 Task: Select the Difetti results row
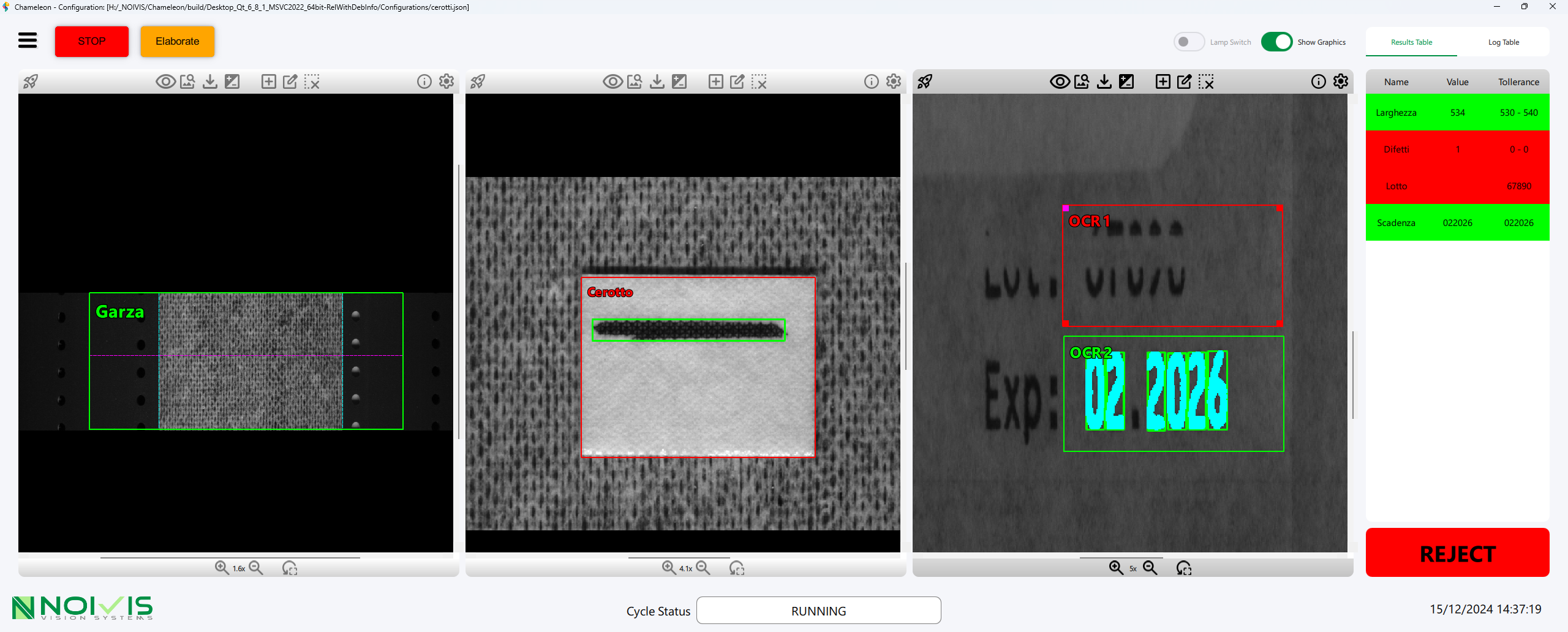tap(1458, 149)
